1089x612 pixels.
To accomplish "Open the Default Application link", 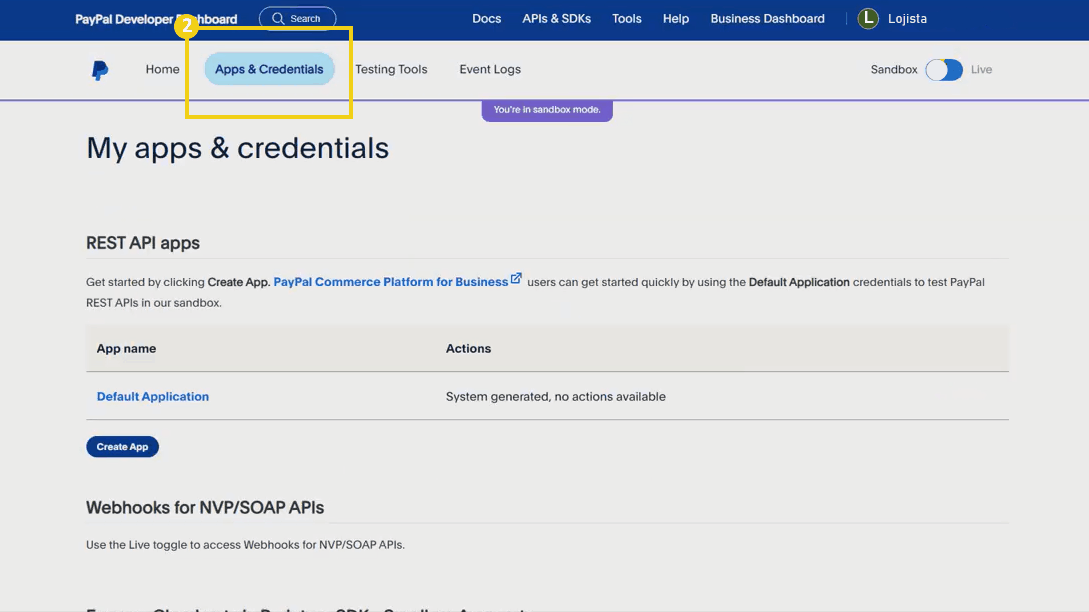I will (x=153, y=397).
